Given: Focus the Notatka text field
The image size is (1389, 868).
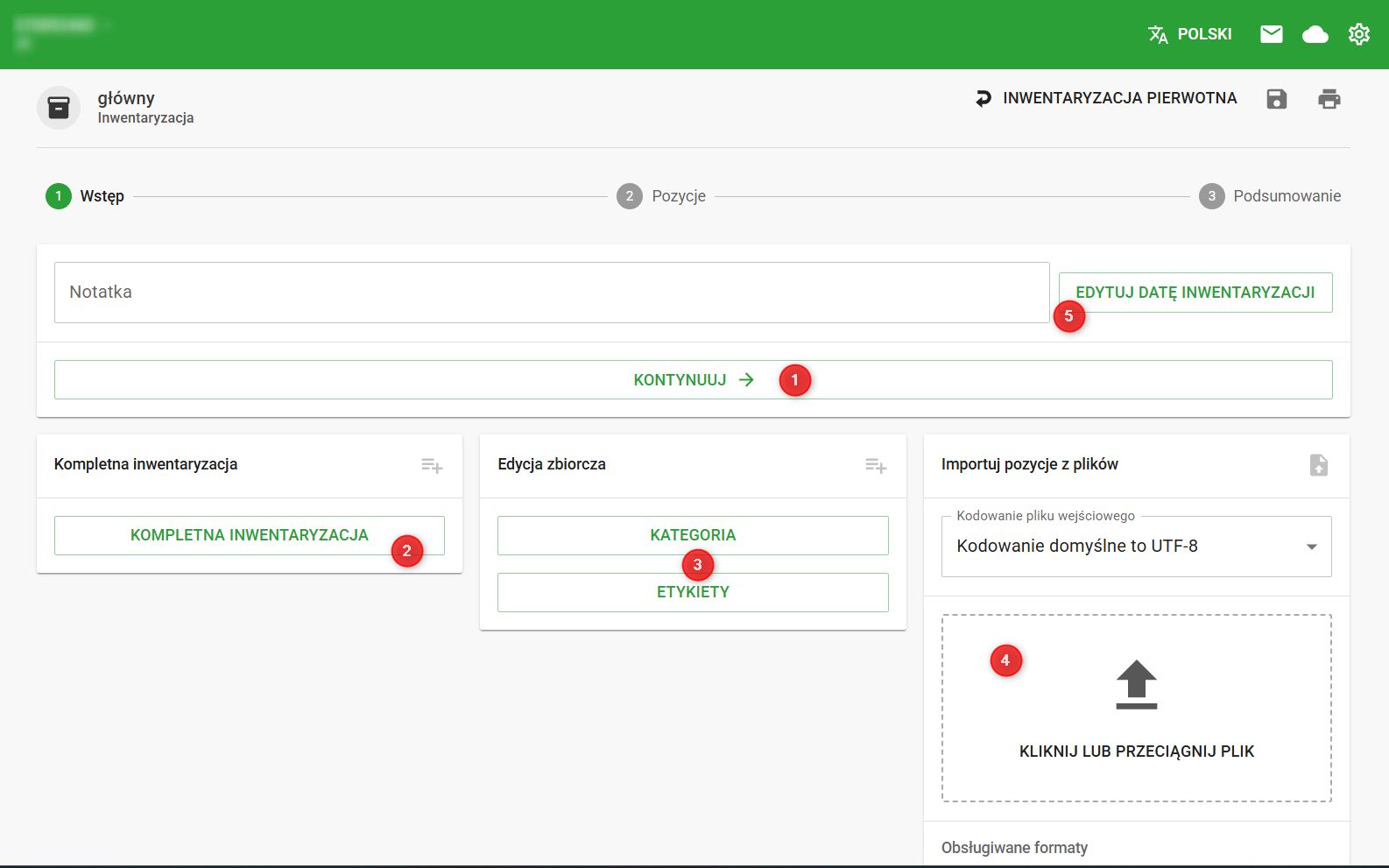Looking at the screenshot, I should coord(552,293).
